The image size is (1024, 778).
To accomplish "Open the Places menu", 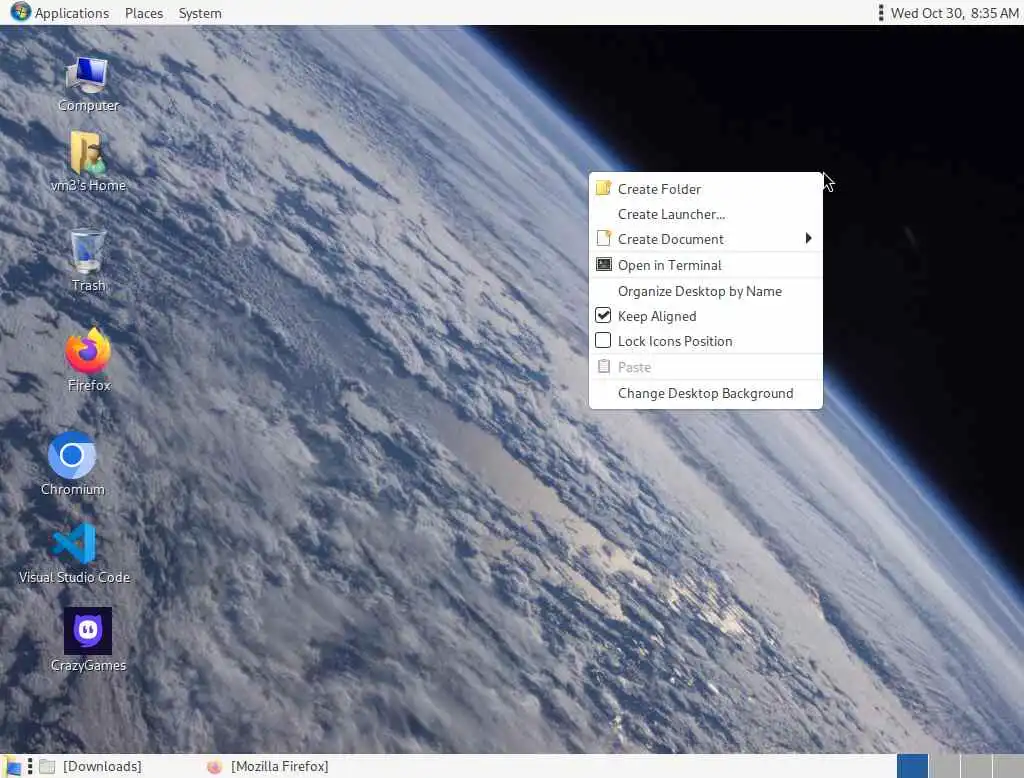I will 144,13.
